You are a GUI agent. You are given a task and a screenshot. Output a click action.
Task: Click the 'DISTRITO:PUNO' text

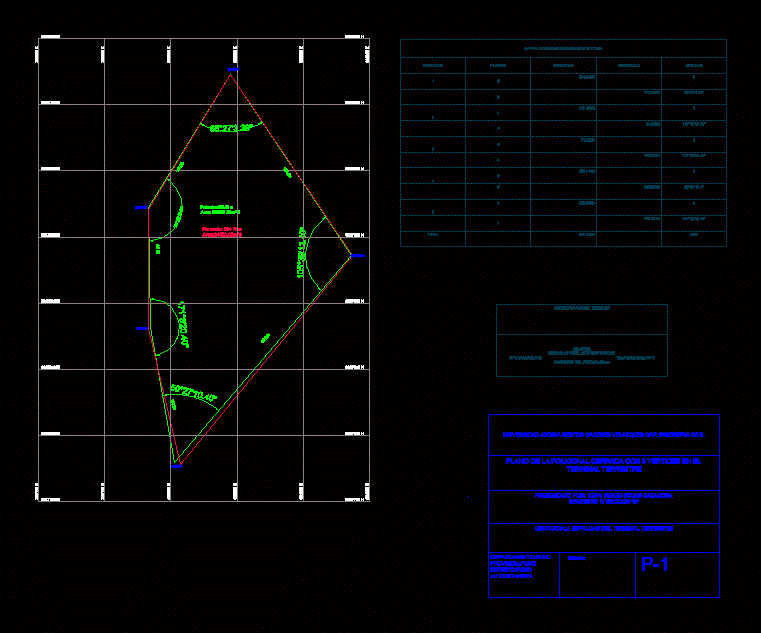tap(511, 570)
